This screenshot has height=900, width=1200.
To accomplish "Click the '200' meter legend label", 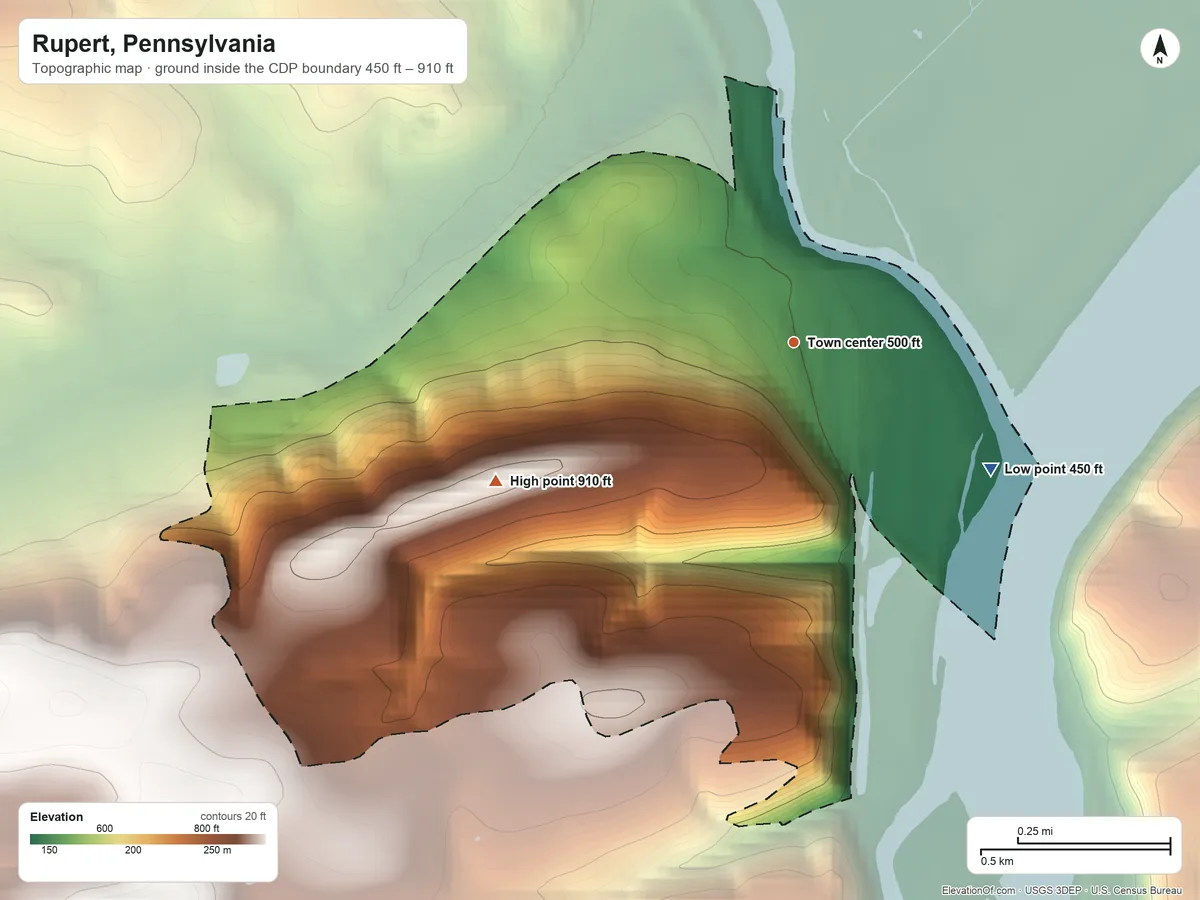I will [x=133, y=851].
